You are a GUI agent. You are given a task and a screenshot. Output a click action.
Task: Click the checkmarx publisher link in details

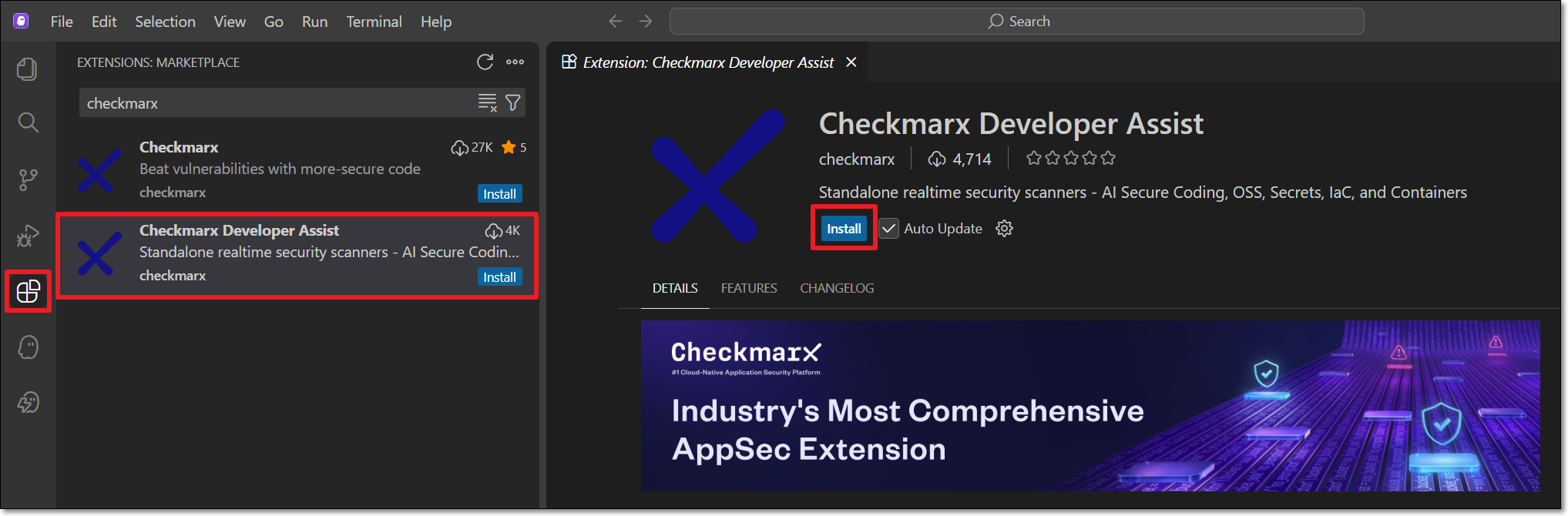pos(856,159)
